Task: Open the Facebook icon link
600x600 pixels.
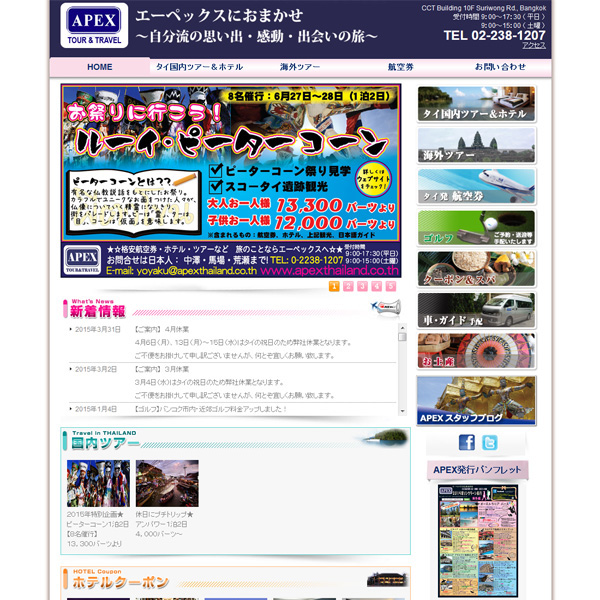Action: [x=466, y=442]
